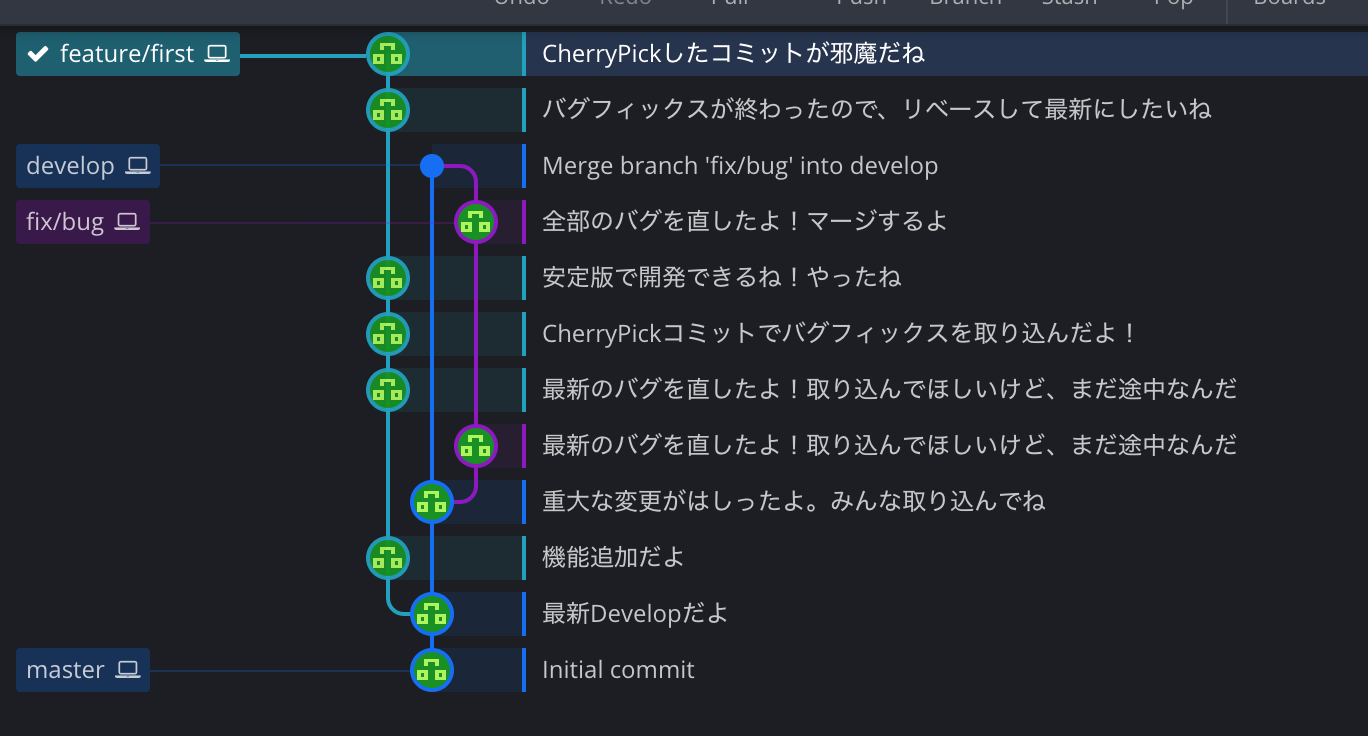This screenshot has width=1368, height=736.
Task: Click avatar node of '安定版で開発できるね' commit
Action: click(388, 278)
